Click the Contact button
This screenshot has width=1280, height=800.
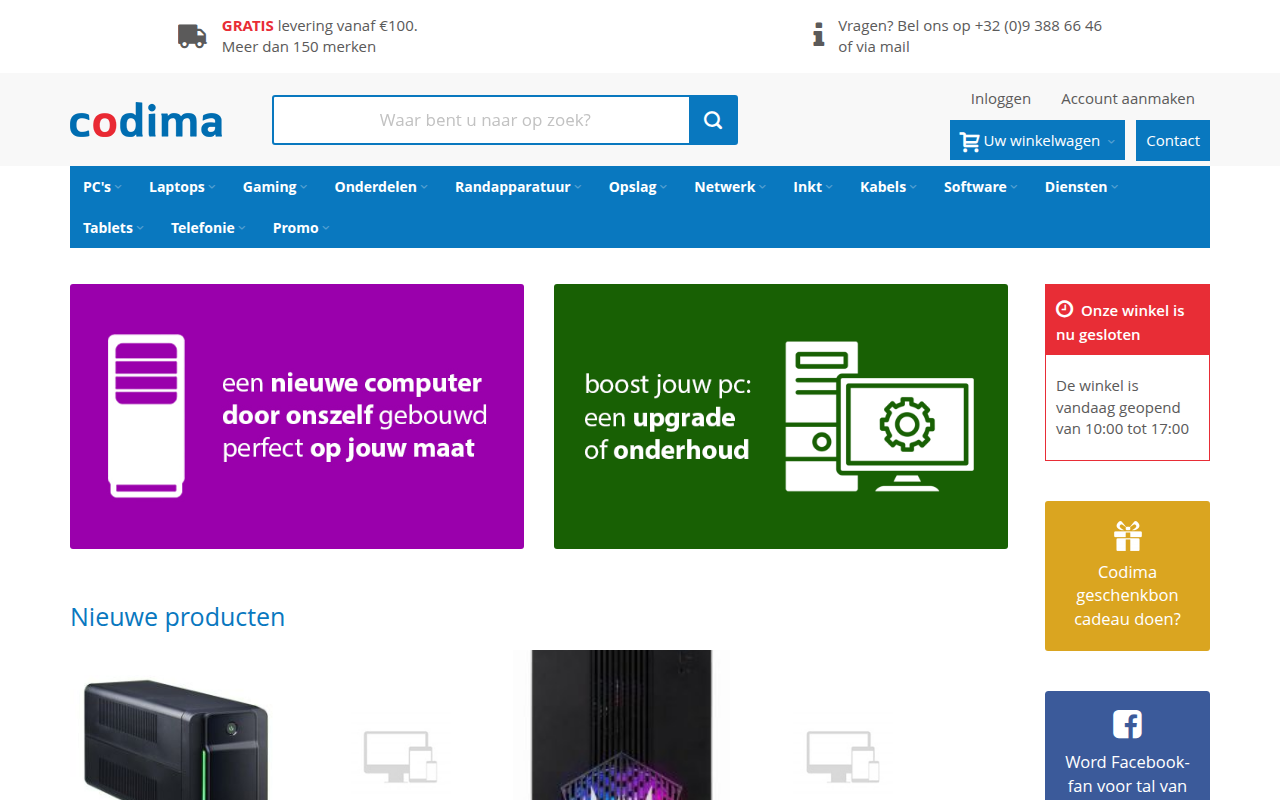[1173, 141]
